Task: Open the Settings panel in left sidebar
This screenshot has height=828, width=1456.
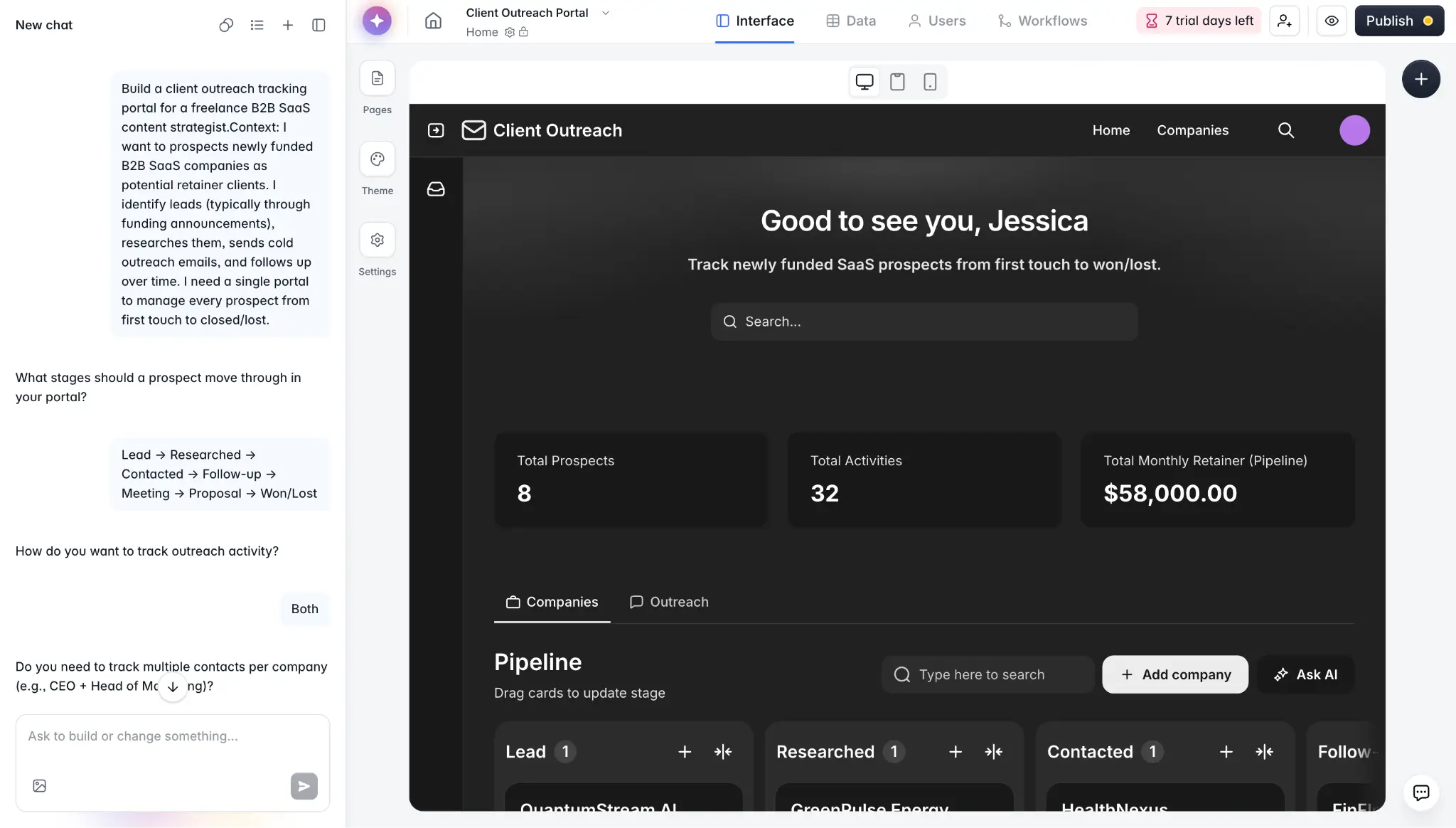Action: pyautogui.click(x=377, y=240)
